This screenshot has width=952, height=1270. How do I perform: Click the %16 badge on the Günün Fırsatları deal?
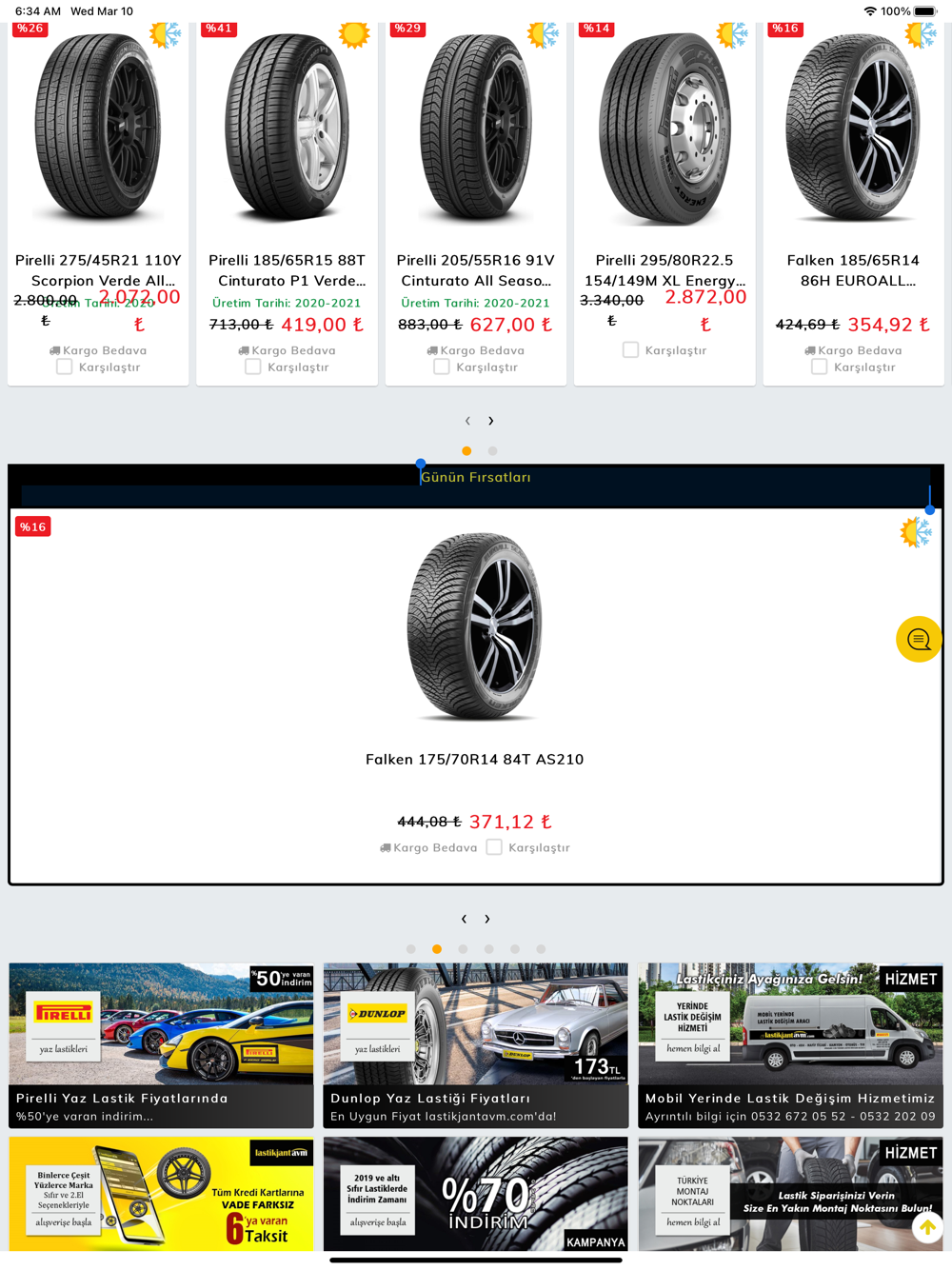(x=33, y=526)
